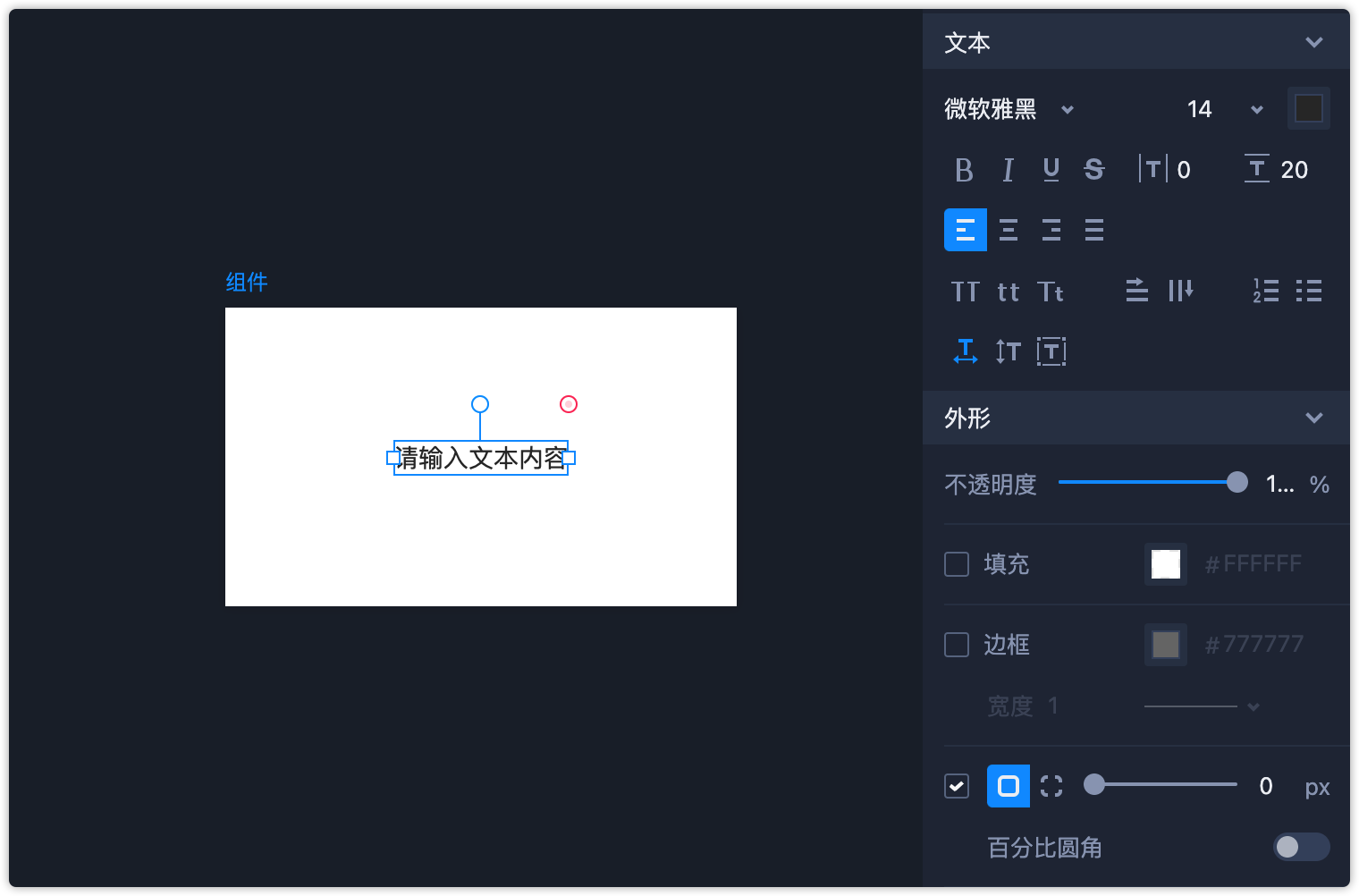Toggle the 百分比圆角 switch
The height and width of the screenshot is (896, 1359).
(x=1301, y=847)
